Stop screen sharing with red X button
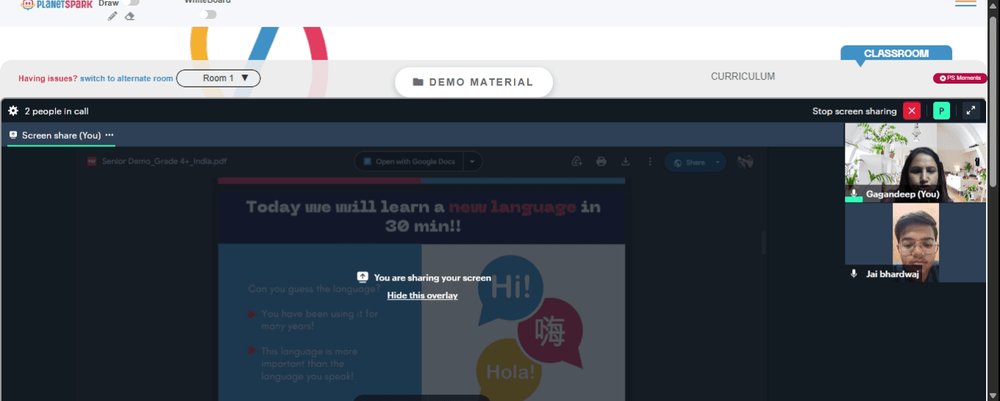Viewport: 1000px width, 401px height. pos(911,111)
